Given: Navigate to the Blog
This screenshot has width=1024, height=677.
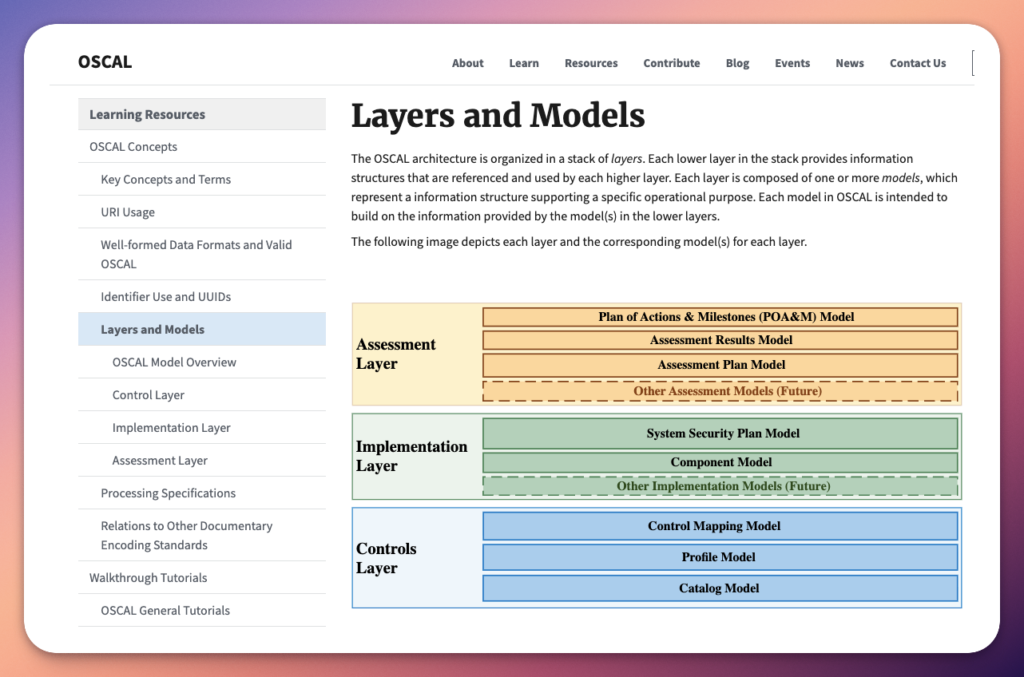Looking at the screenshot, I should [737, 63].
